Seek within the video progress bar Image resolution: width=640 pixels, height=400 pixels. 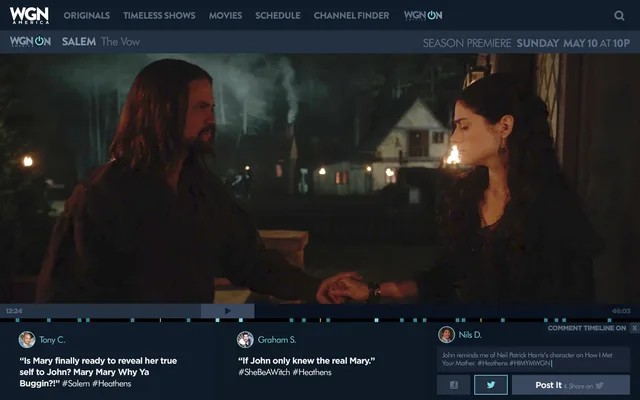pos(320,311)
